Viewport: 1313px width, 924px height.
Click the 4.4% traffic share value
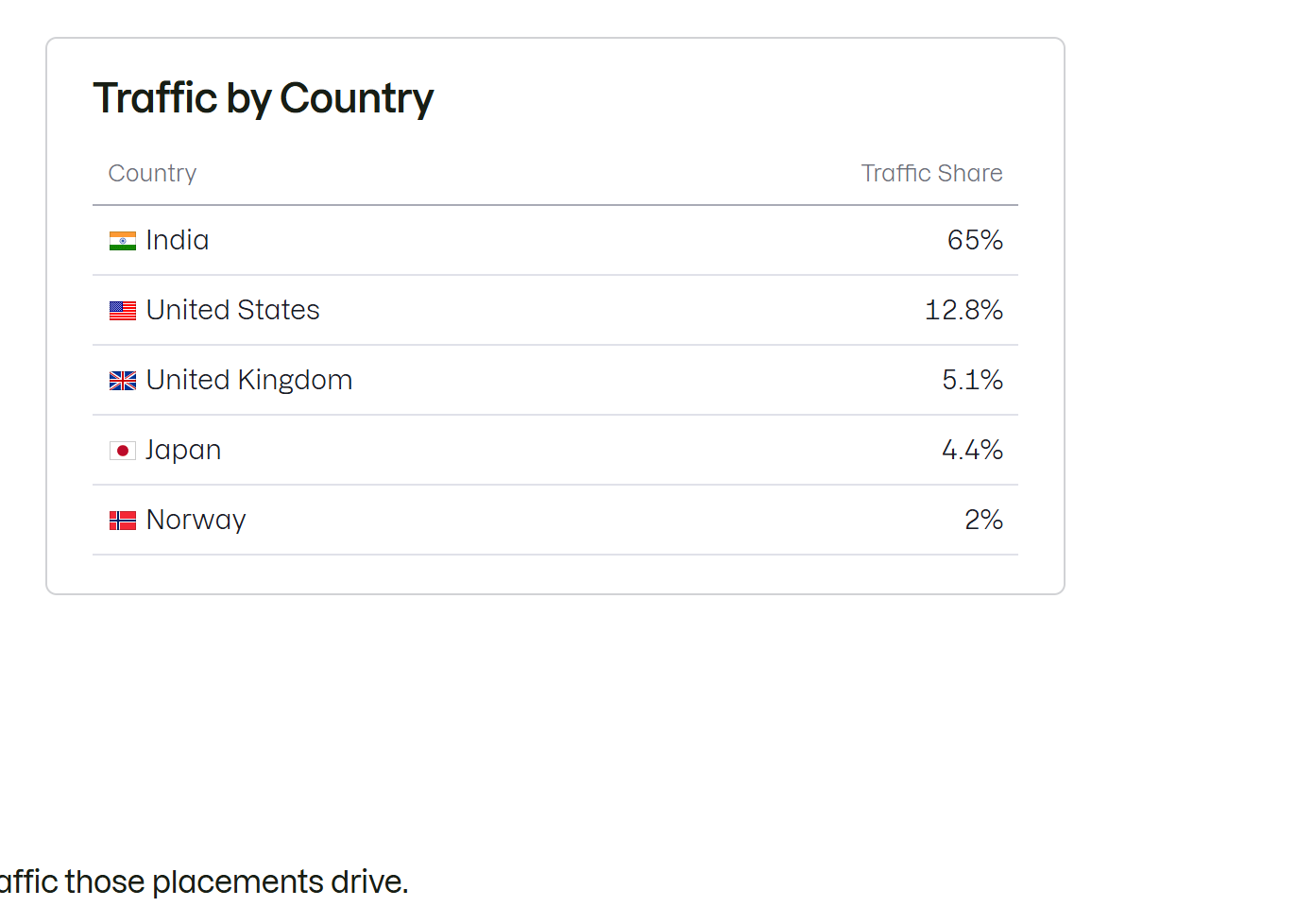pyautogui.click(x=972, y=450)
